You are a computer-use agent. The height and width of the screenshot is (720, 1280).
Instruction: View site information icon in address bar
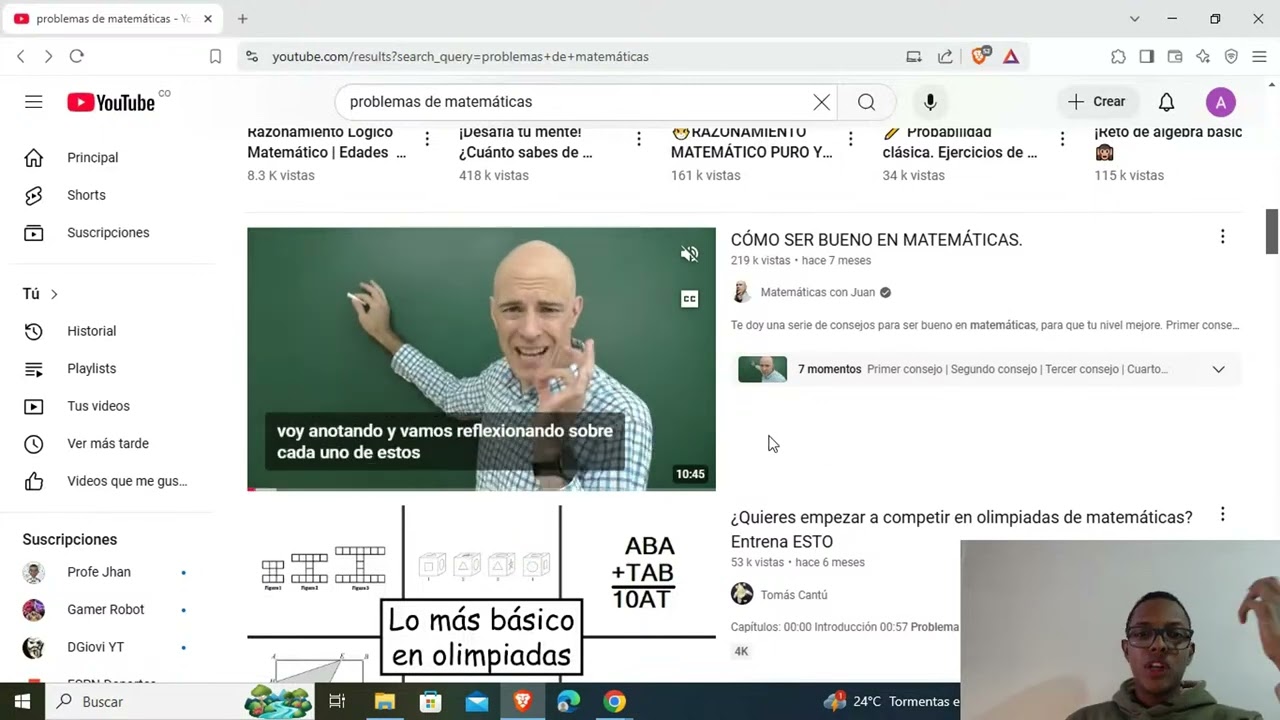click(x=251, y=57)
